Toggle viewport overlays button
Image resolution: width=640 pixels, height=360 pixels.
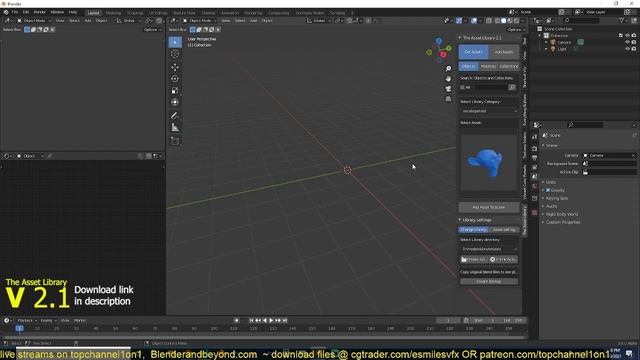click(474, 20)
